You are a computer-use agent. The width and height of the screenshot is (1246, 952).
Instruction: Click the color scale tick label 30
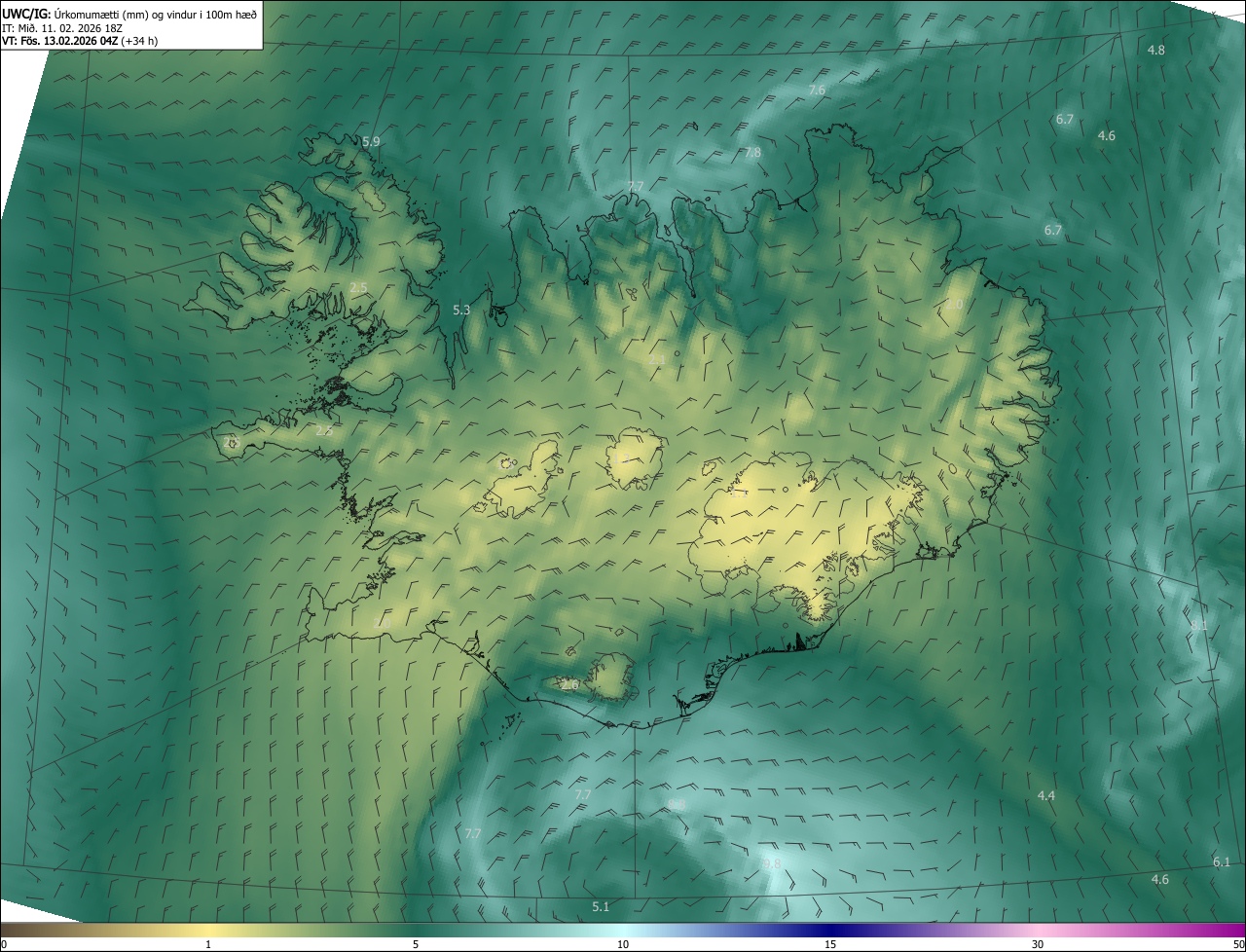pyautogui.click(x=1038, y=945)
